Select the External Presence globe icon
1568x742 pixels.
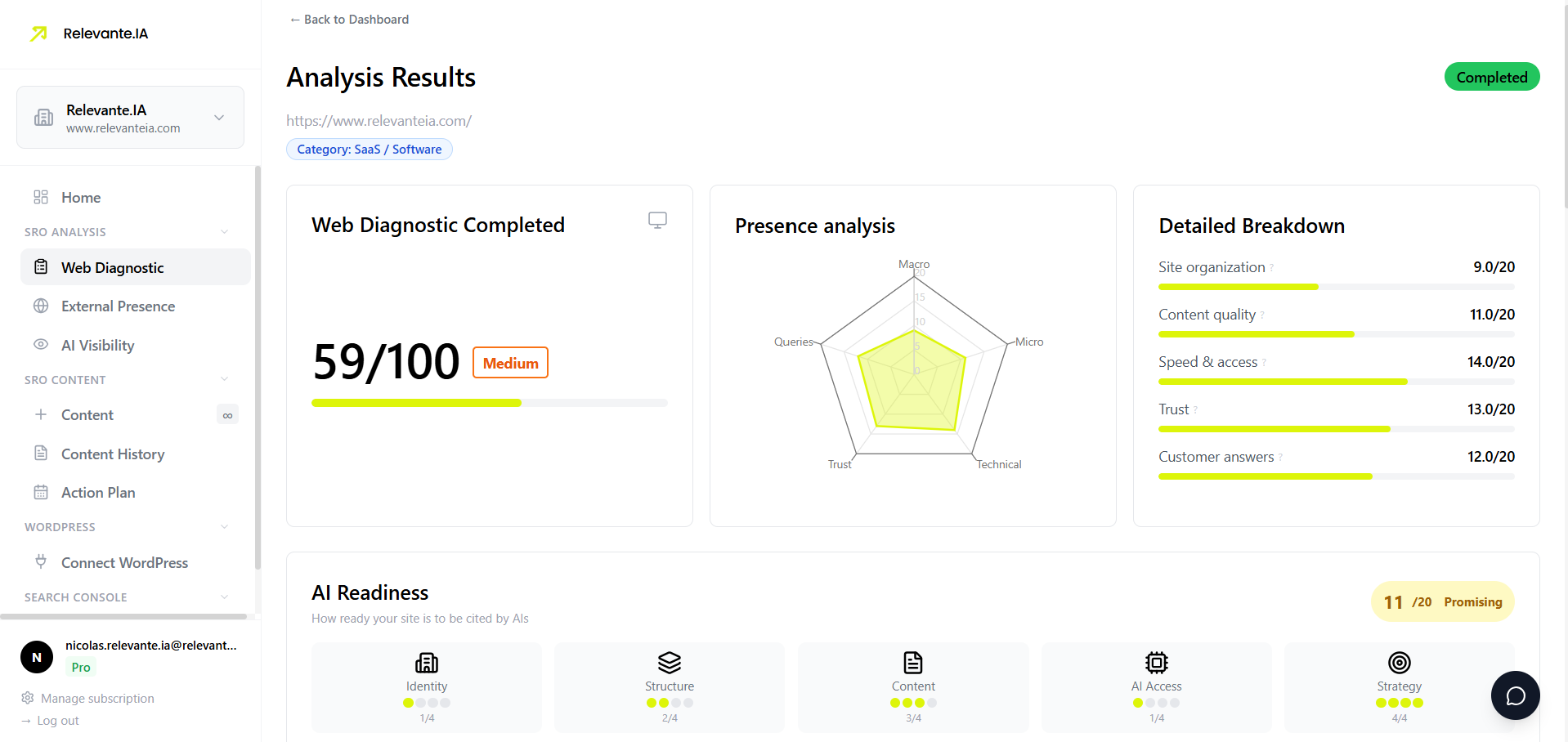(x=40, y=306)
